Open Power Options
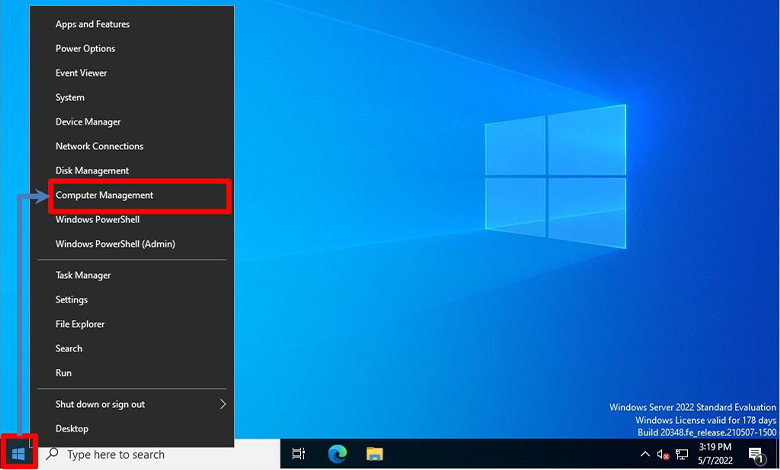 pyautogui.click(x=132, y=48)
